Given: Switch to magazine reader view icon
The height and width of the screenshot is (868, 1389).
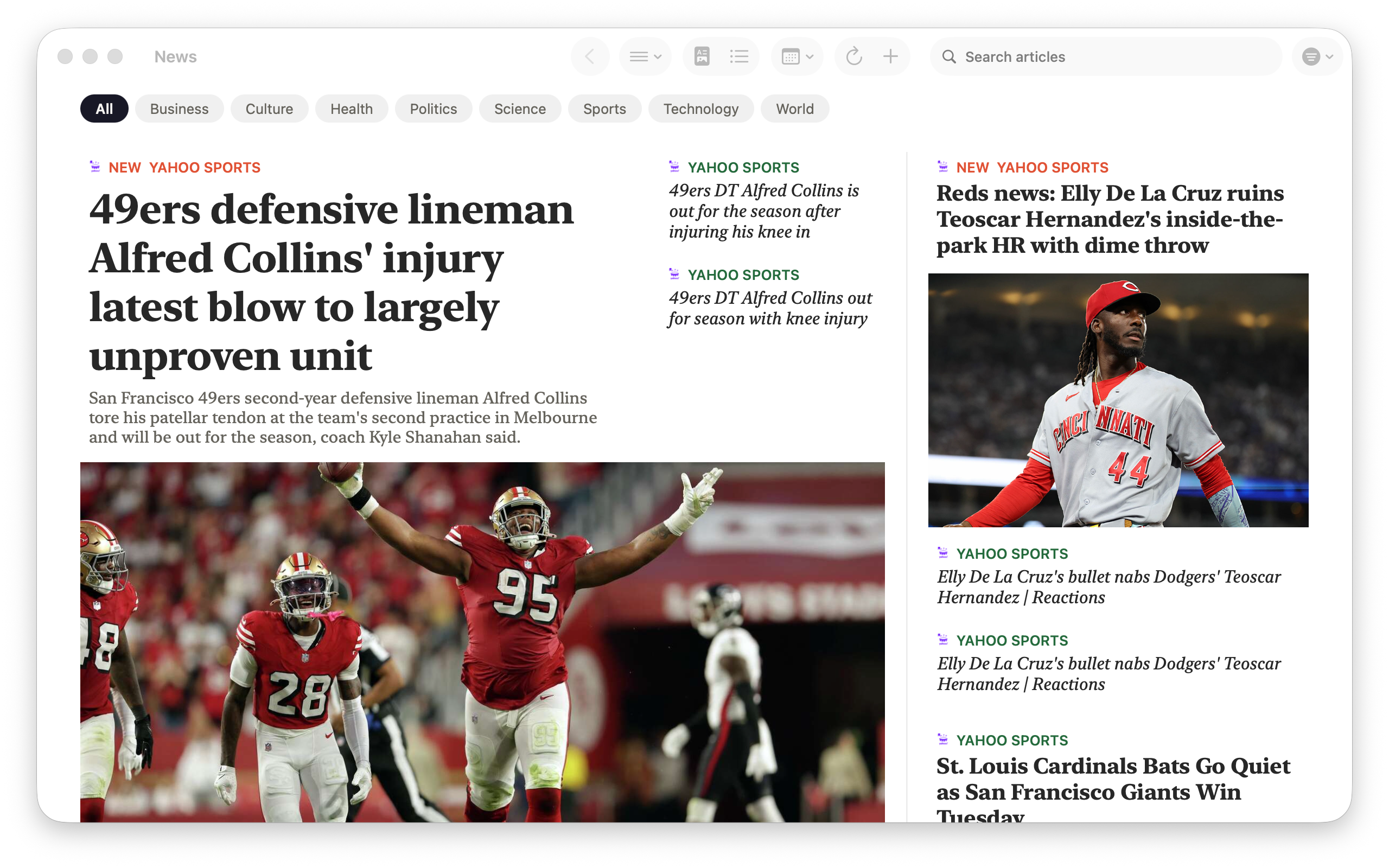Looking at the screenshot, I should pyautogui.click(x=702, y=56).
